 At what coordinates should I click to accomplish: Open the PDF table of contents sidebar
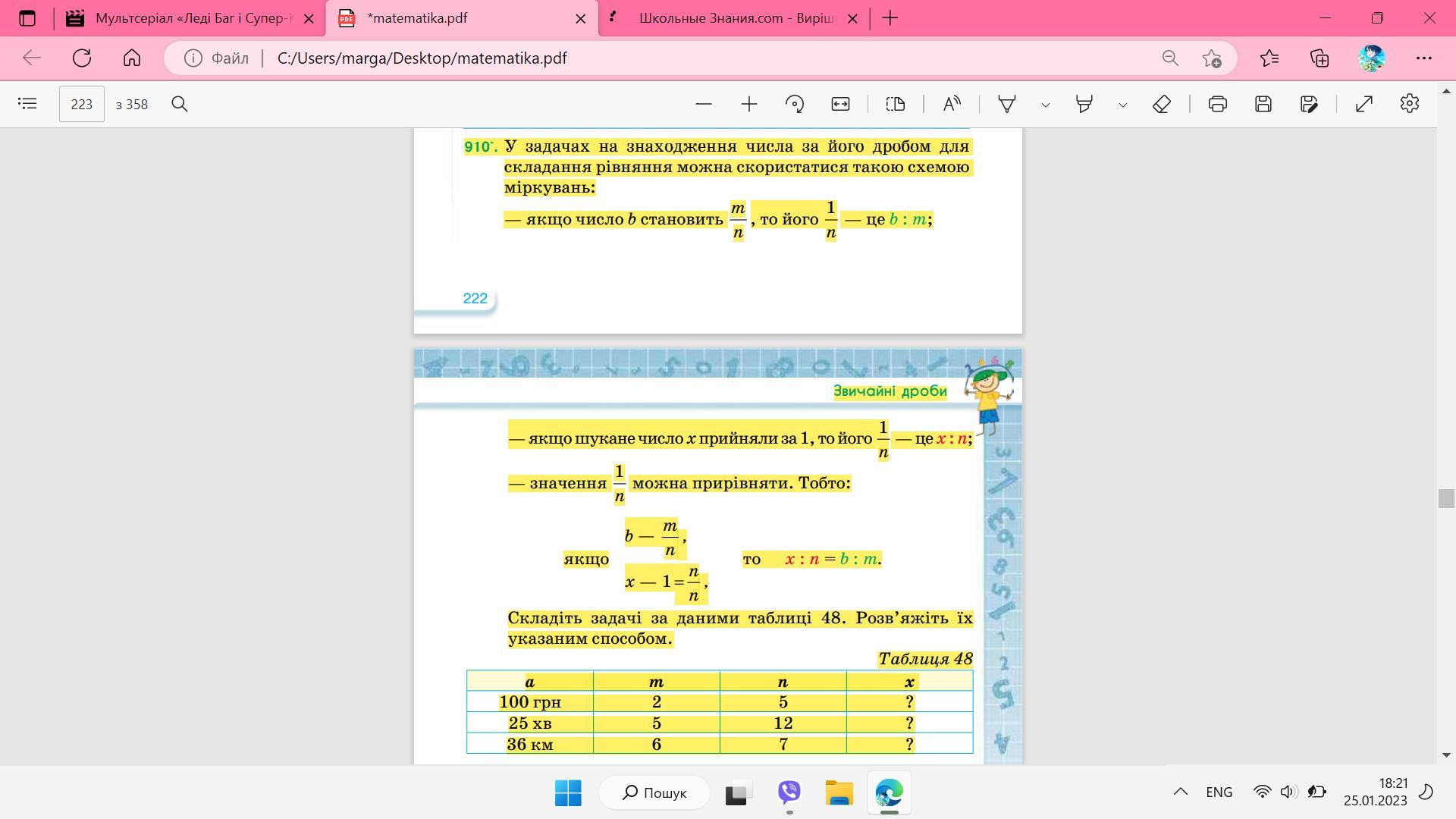tap(27, 104)
